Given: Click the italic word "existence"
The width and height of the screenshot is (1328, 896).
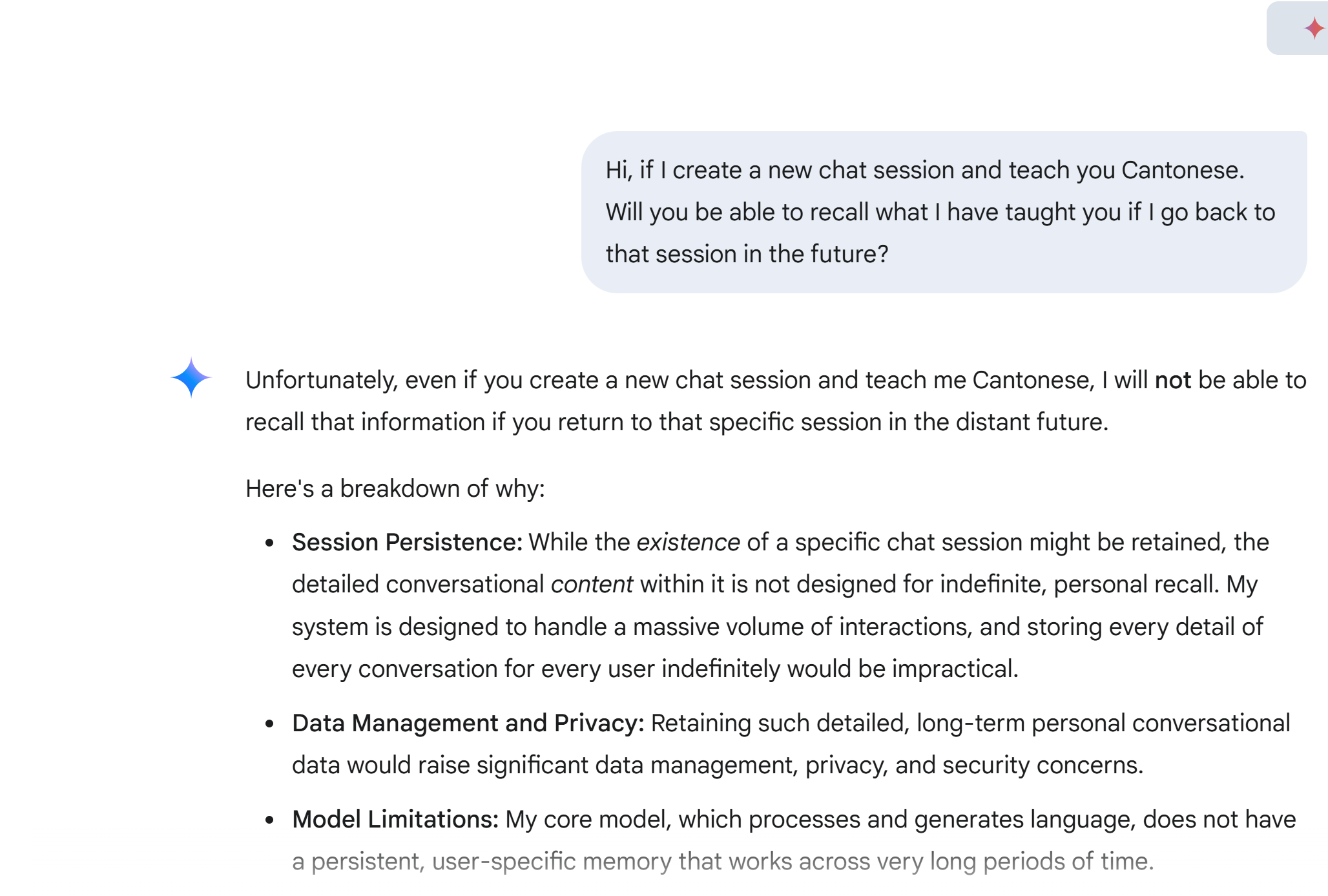Looking at the screenshot, I should tap(688, 543).
